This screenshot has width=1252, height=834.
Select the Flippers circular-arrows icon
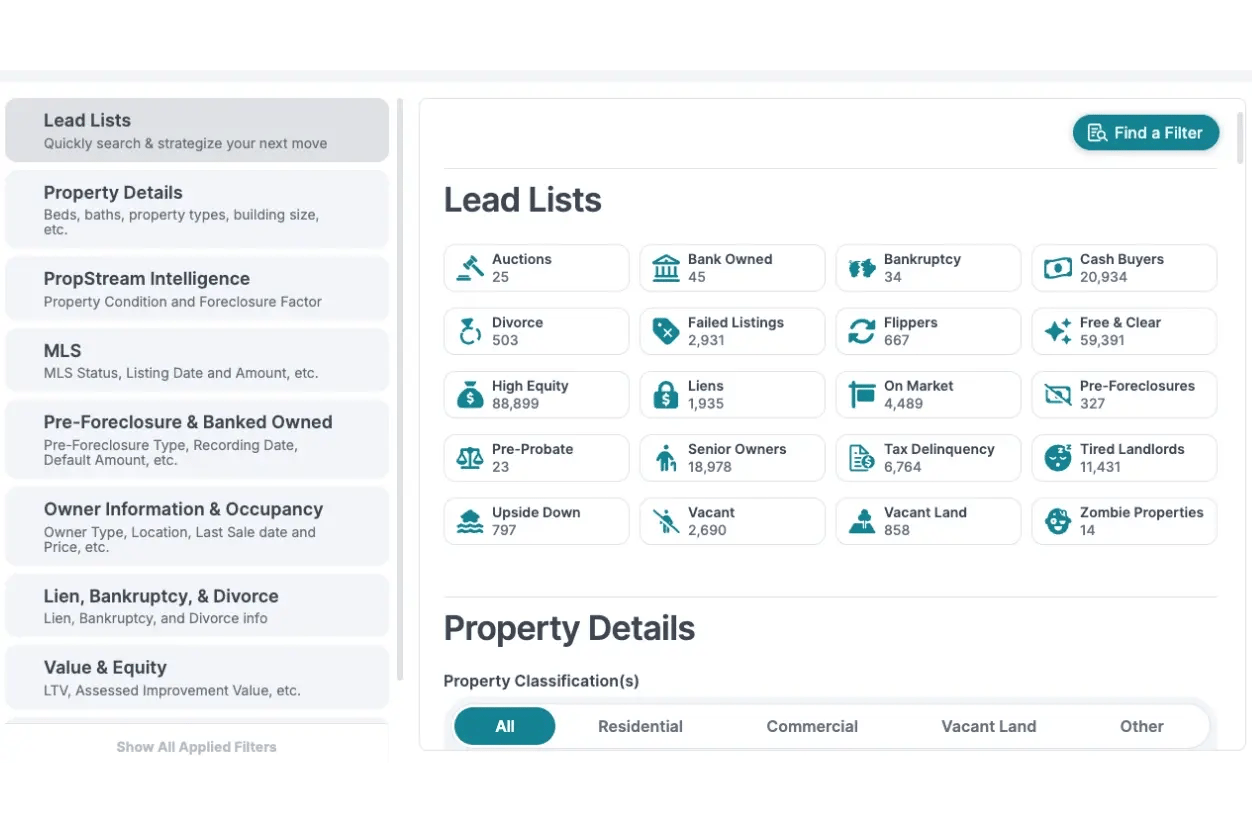[862, 330]
